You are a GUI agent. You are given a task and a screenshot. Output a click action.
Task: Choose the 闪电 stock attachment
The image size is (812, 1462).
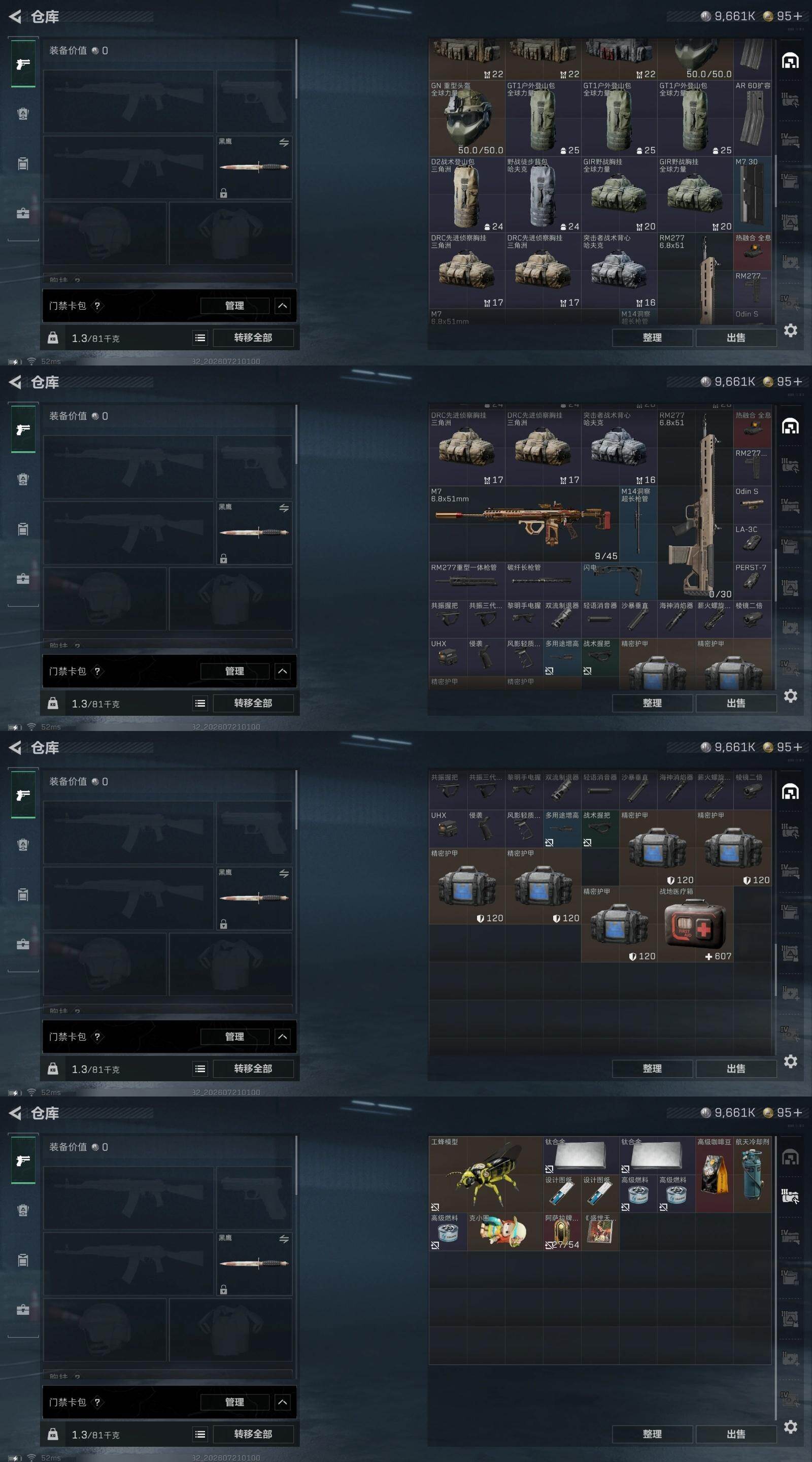(619, 581)
